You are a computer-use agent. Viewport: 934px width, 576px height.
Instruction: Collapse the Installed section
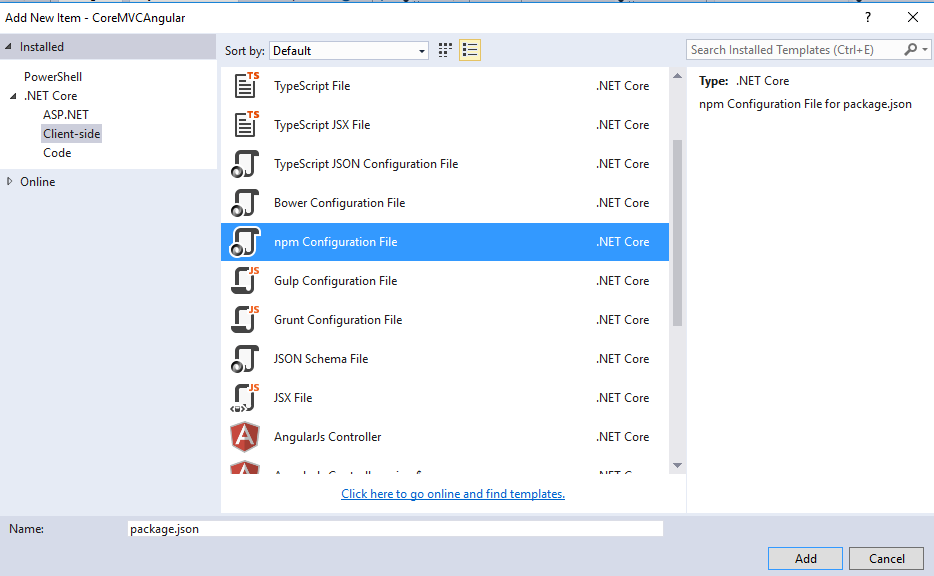click(x=8, y=46)
